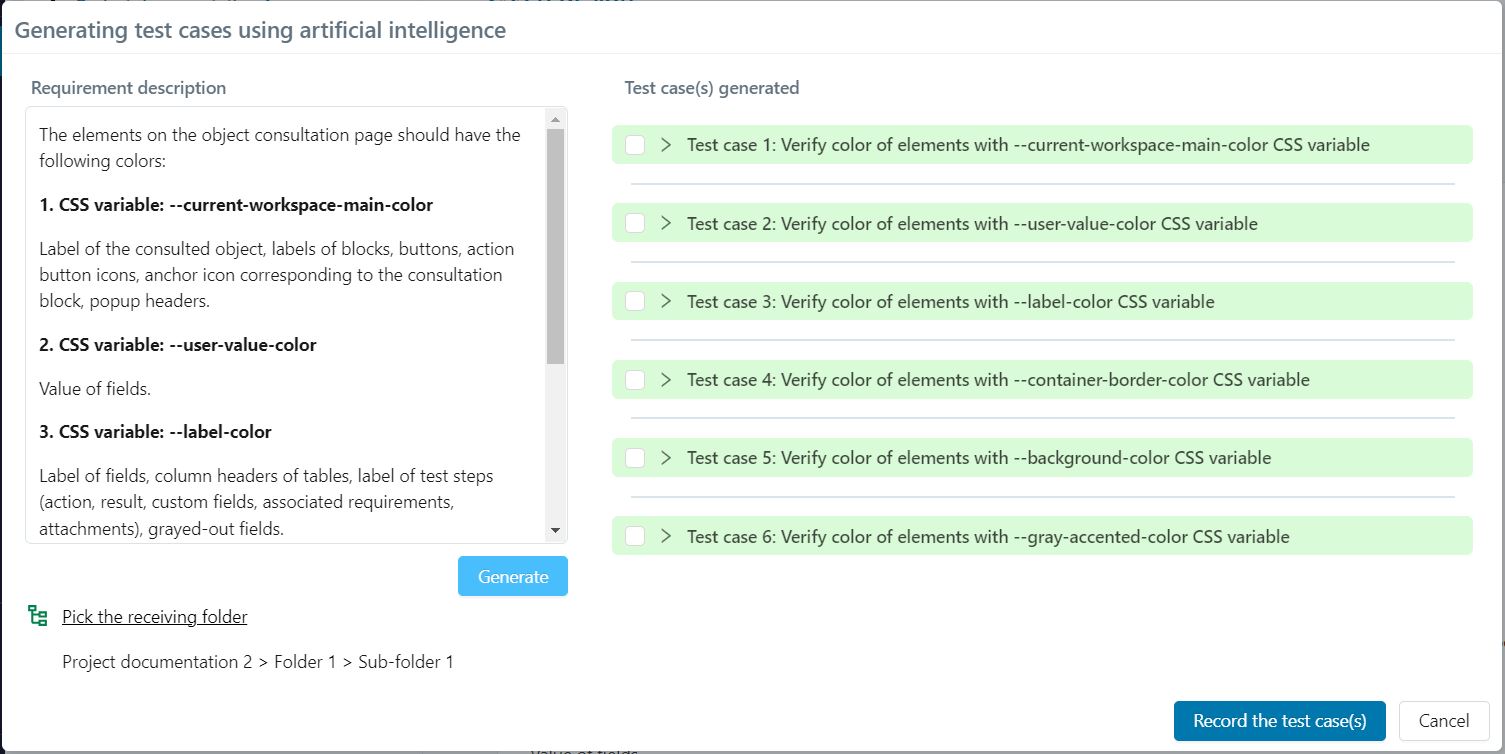Enable checkbox for Test case 2
The width and height of the screenshot is (1505, 754).
pos(634,222)
